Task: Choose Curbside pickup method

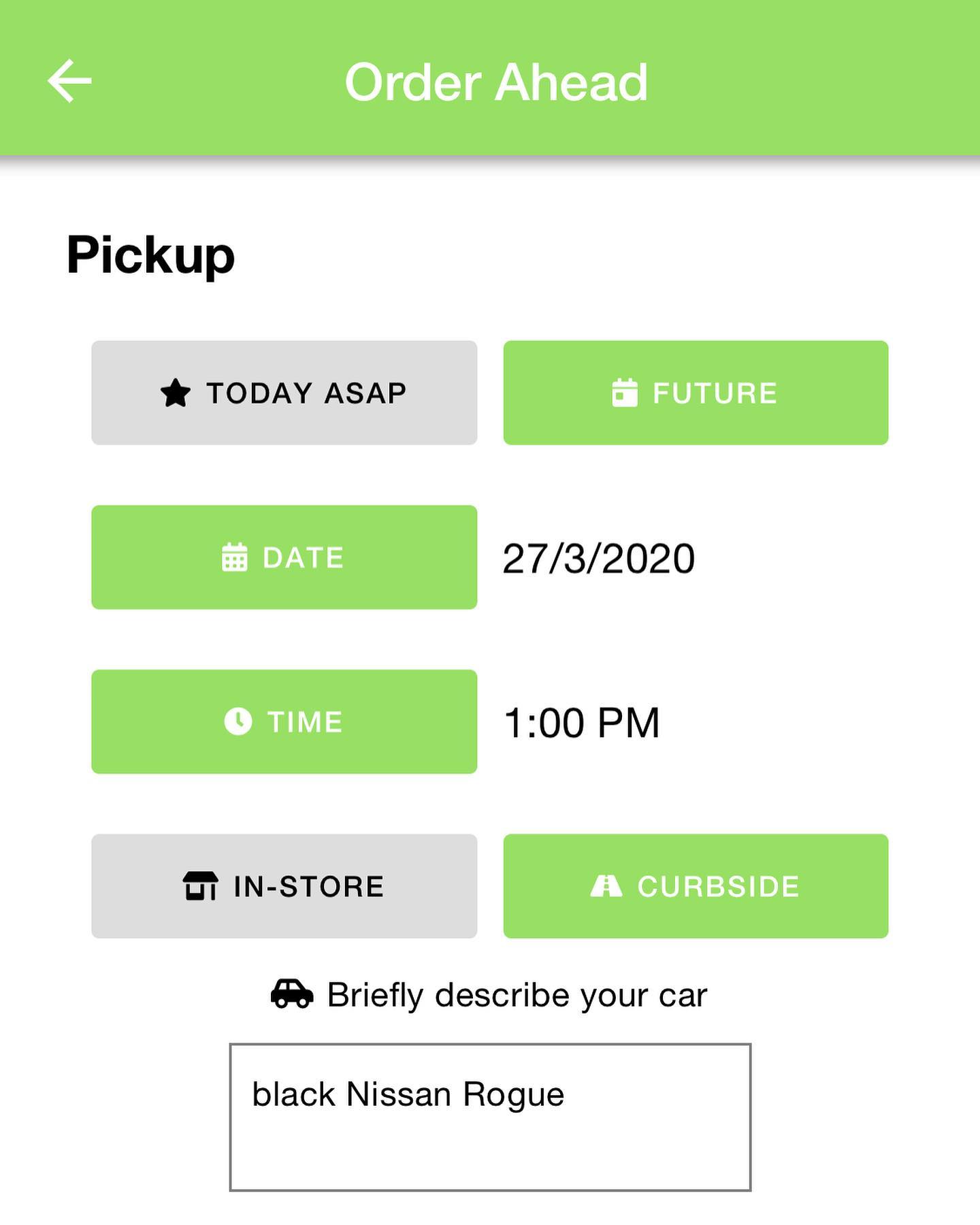Action: [696, 886]
